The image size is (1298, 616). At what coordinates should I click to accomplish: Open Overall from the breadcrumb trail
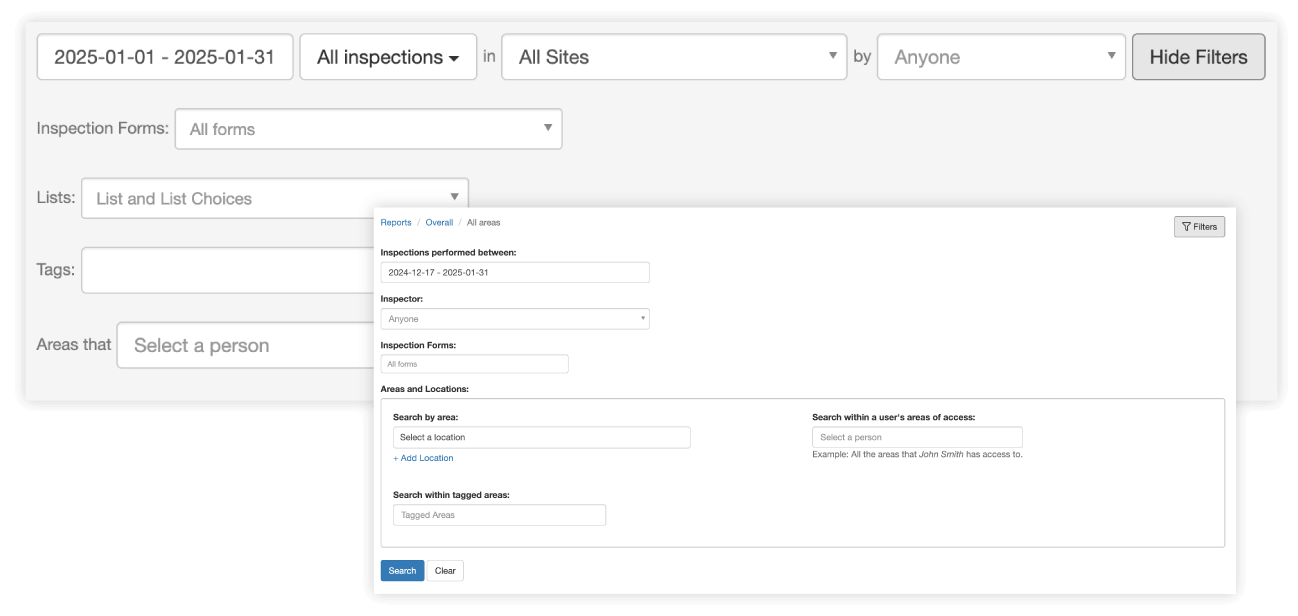click(439, 222)
